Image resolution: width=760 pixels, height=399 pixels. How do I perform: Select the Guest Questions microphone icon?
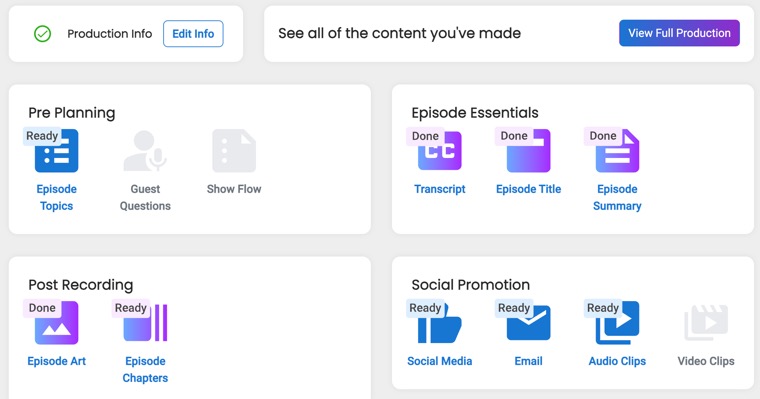[x=145, y=151]
